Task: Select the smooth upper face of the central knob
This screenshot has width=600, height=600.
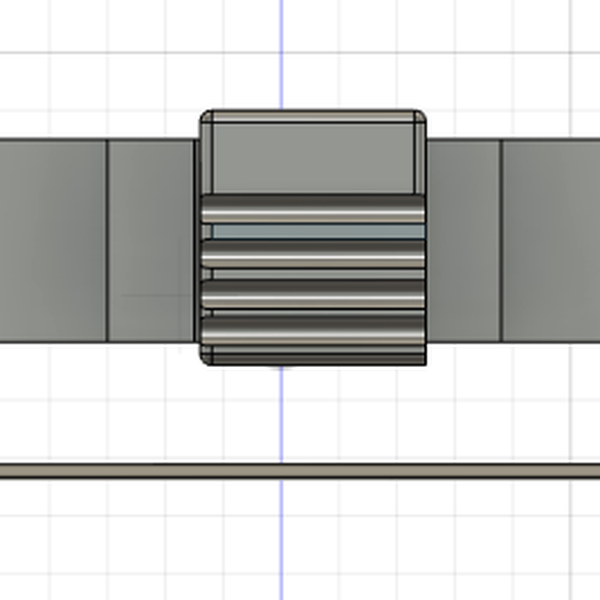Action: pos(313,158)
